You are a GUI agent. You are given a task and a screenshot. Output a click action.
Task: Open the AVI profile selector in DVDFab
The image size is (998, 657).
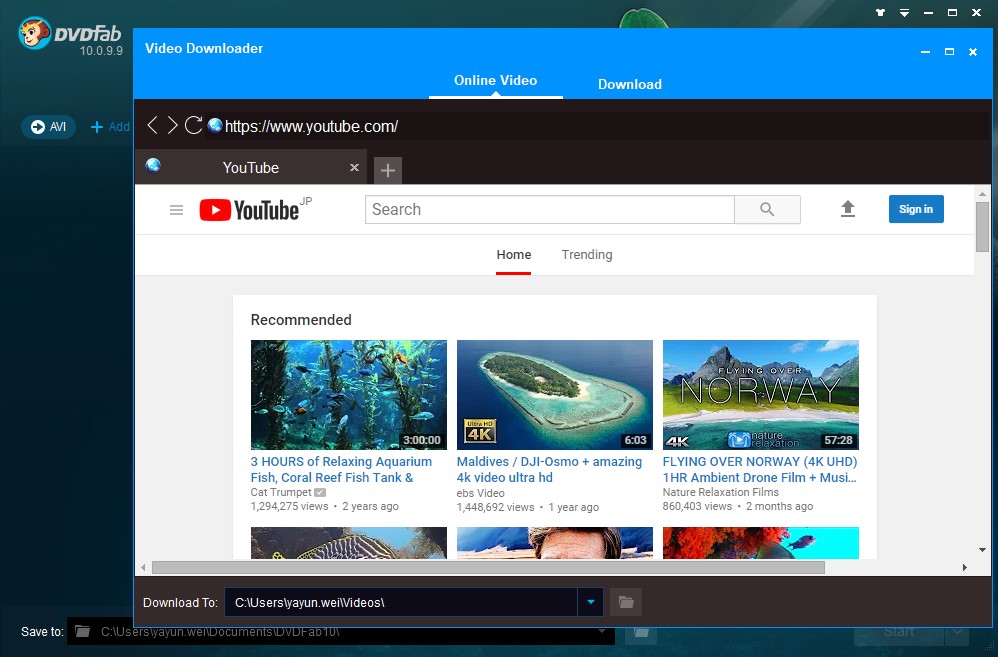pyautogui.click(x=48, y=127)
